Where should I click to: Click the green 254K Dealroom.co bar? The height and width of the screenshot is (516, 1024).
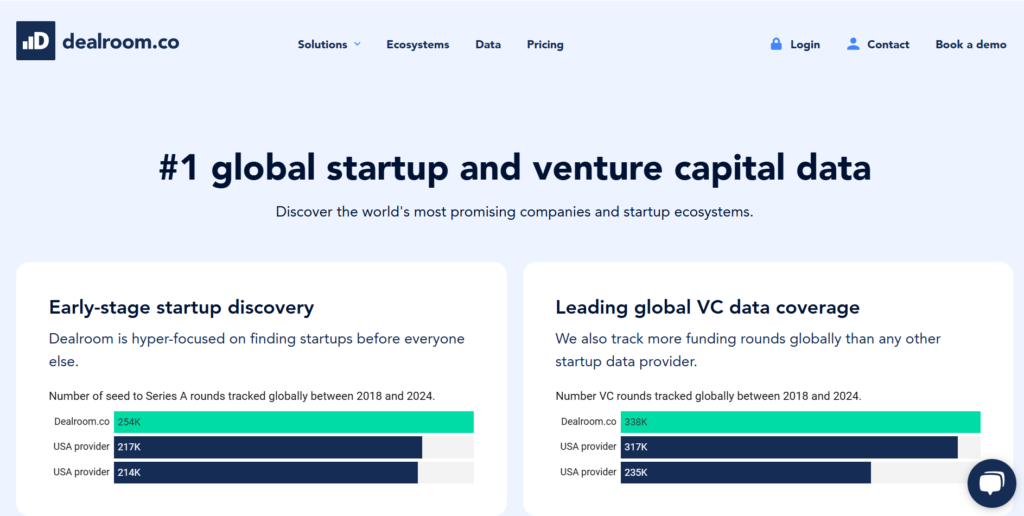[x=293, y=422]
